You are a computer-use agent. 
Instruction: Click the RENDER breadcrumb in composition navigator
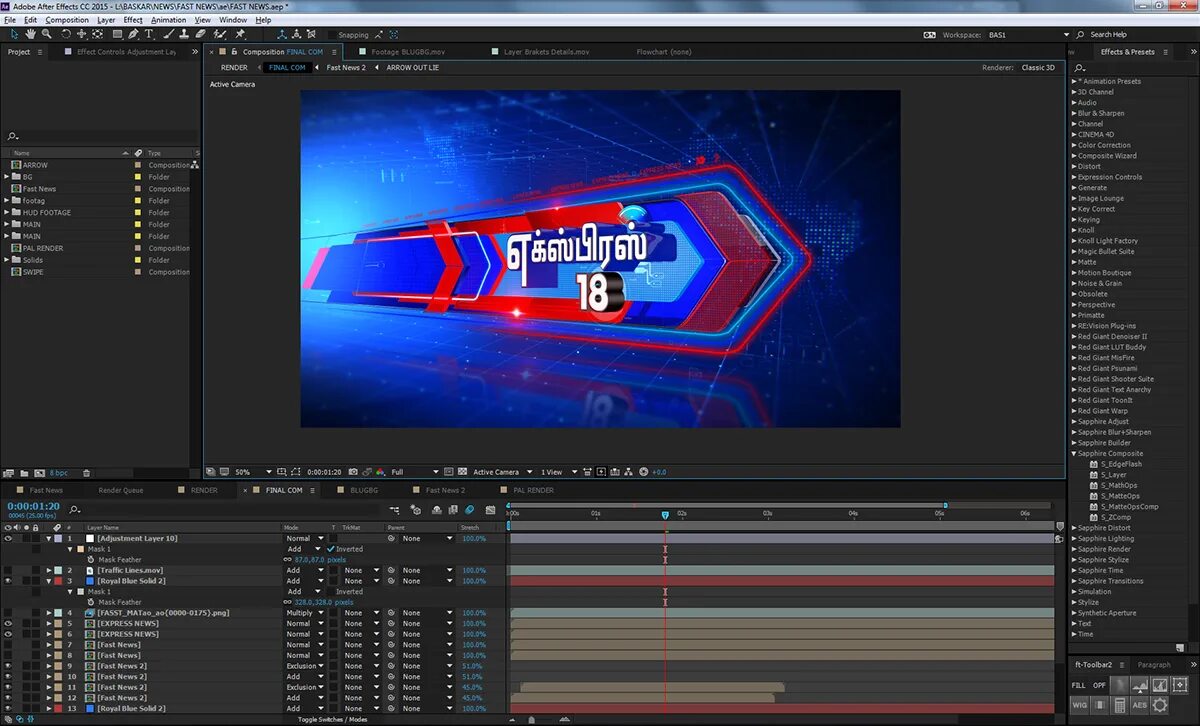(x=234, y=68)
